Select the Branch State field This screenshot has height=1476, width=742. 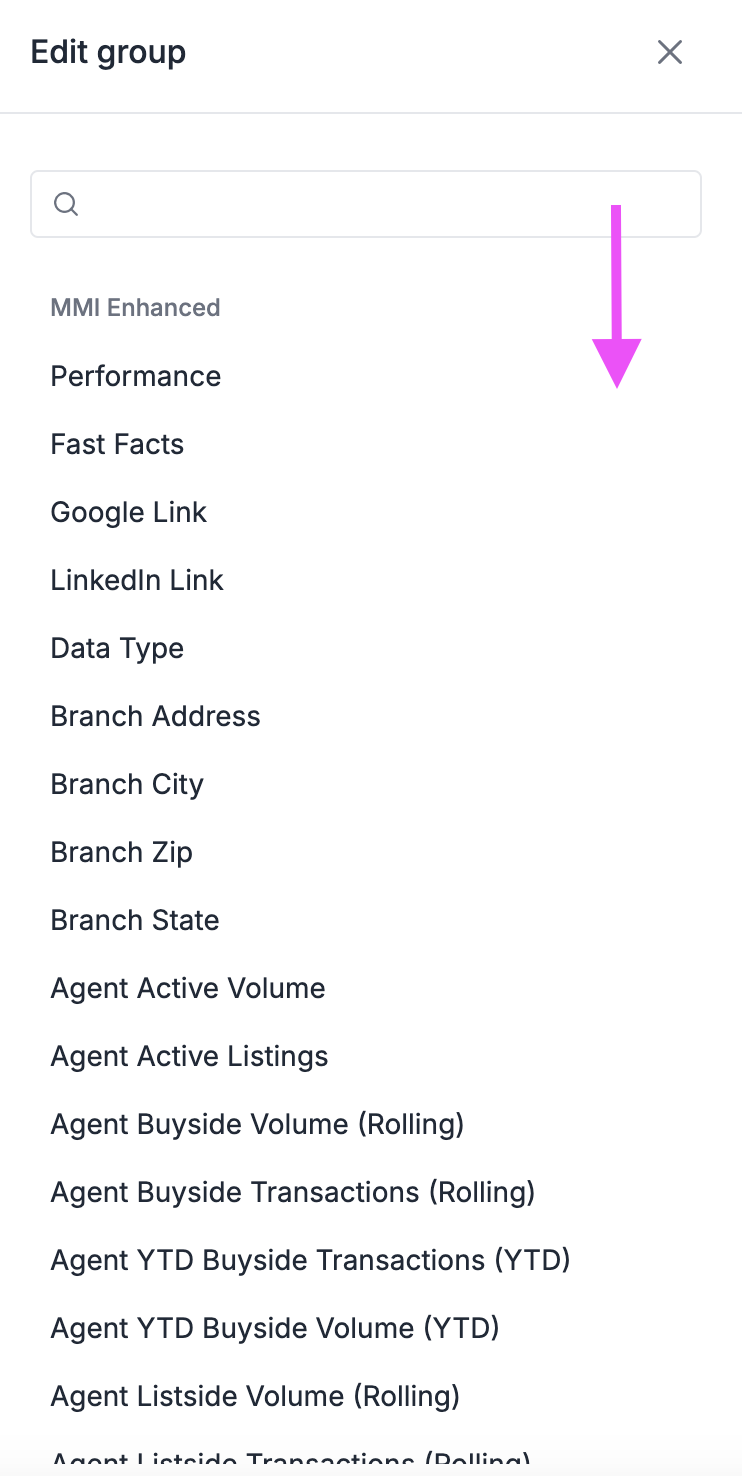click(x=134, y=920)
